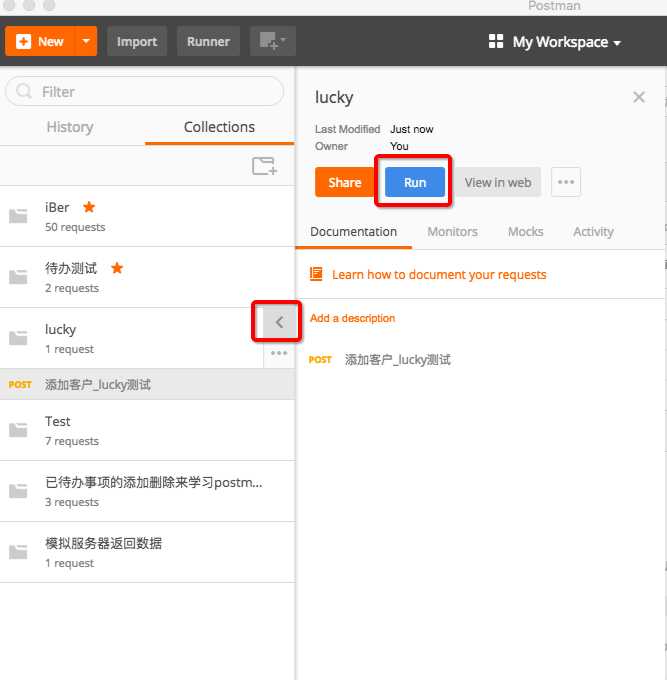Viewport: 667px width, 680px height.
Task: Open the new window/tab icon dropdown
Action: point(273,42)
